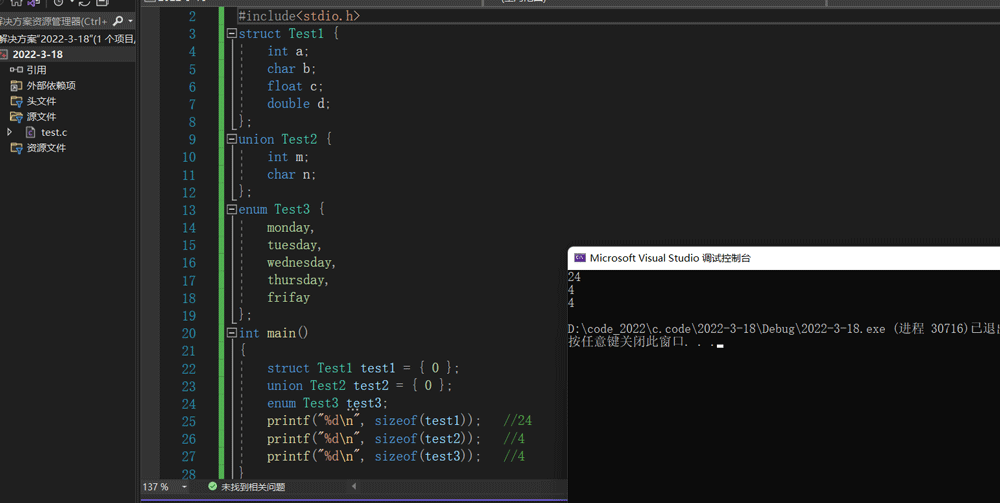Click the "thursday," enum value
The height and width of the screenshot is (503, 1000).
point(298,280)
